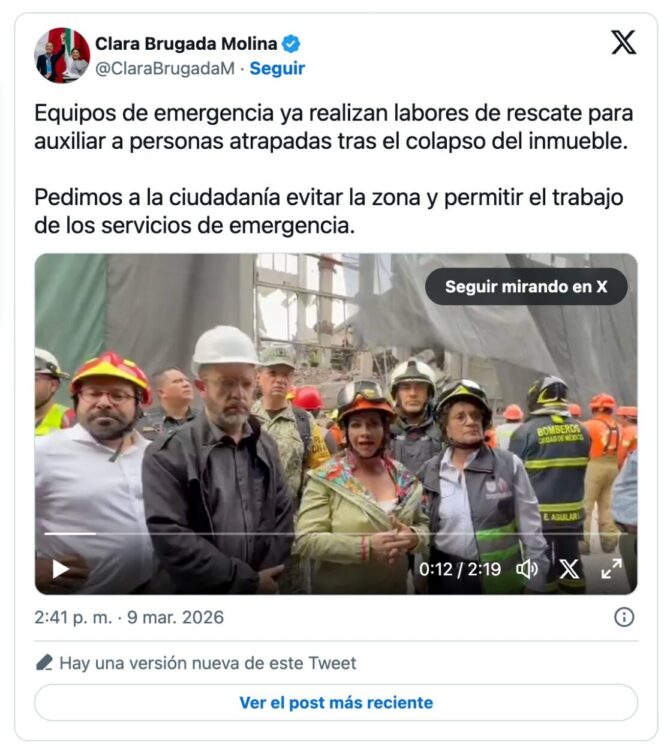Seek on the video progress bar

click(x=336, y=533)
